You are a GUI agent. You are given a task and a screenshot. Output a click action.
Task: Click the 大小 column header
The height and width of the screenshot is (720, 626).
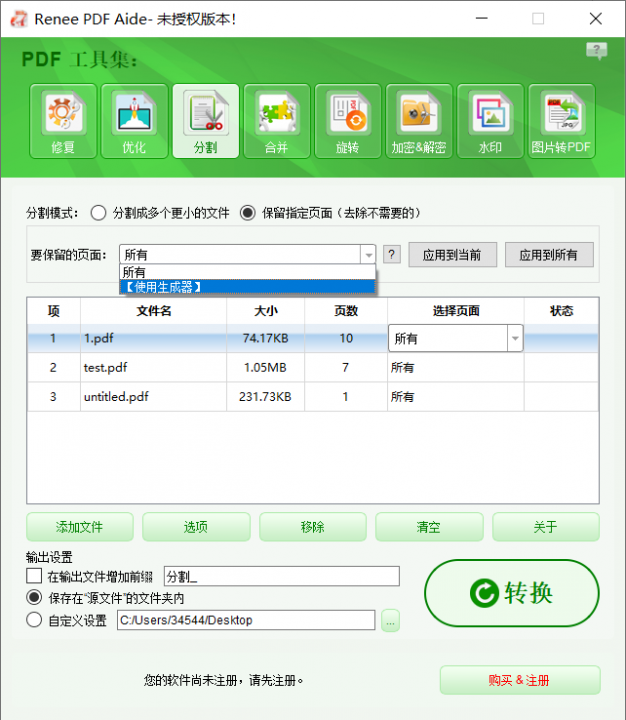click(x=265, y=311)
